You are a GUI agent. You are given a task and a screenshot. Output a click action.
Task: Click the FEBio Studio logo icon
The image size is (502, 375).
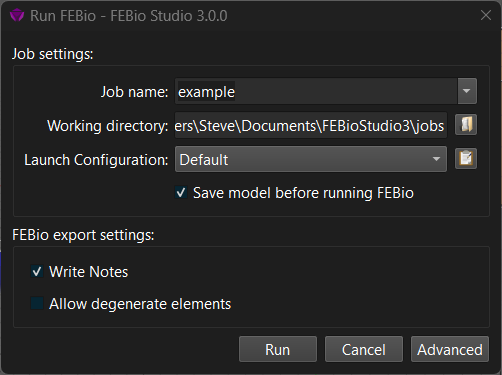pyautogui.click(x=17, y=15)
